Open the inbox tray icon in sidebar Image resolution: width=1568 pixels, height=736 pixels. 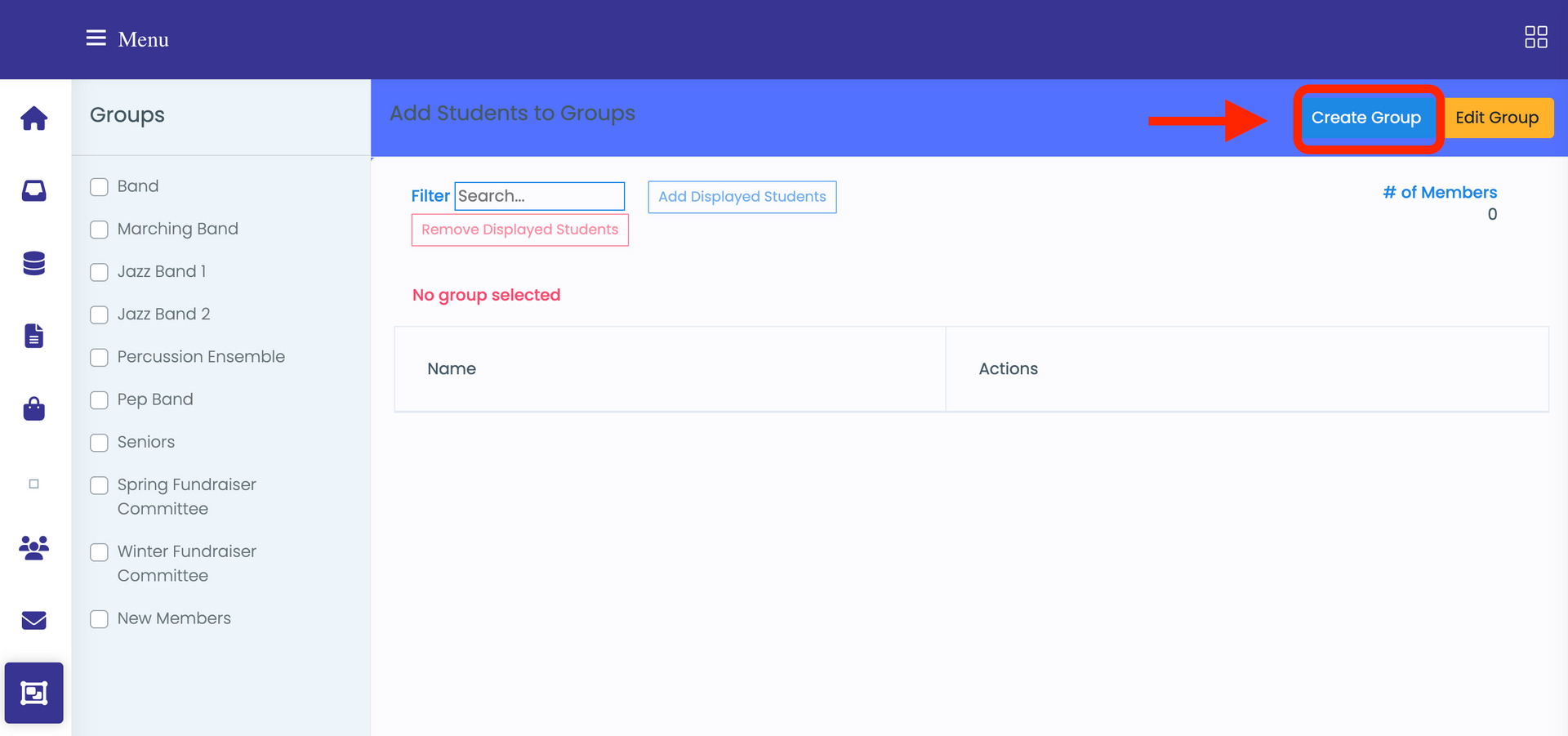(x=33, y=190)
